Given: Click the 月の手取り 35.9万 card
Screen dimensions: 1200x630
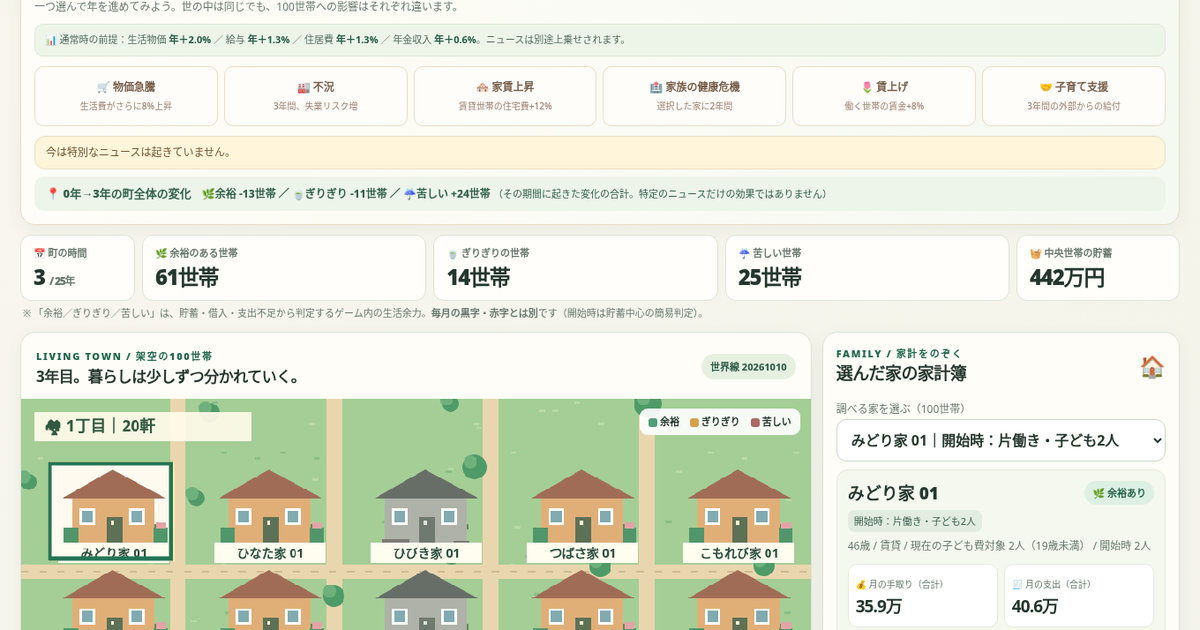Looking at the screenshot, I should 923,596.
